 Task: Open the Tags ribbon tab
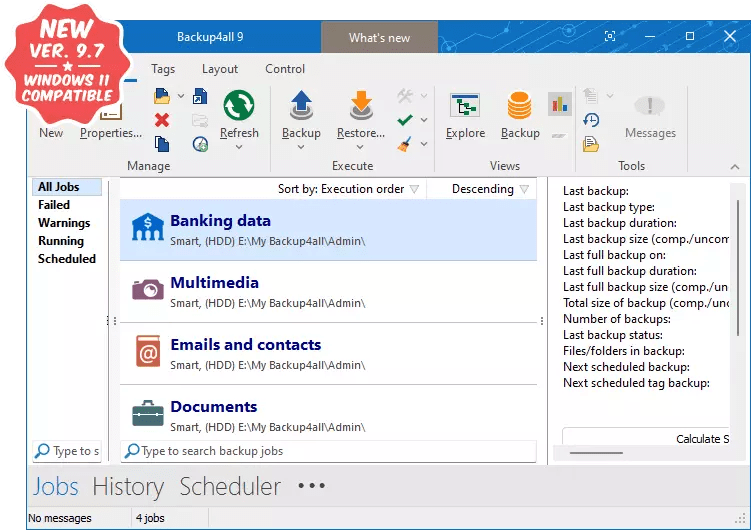[163, 69]
